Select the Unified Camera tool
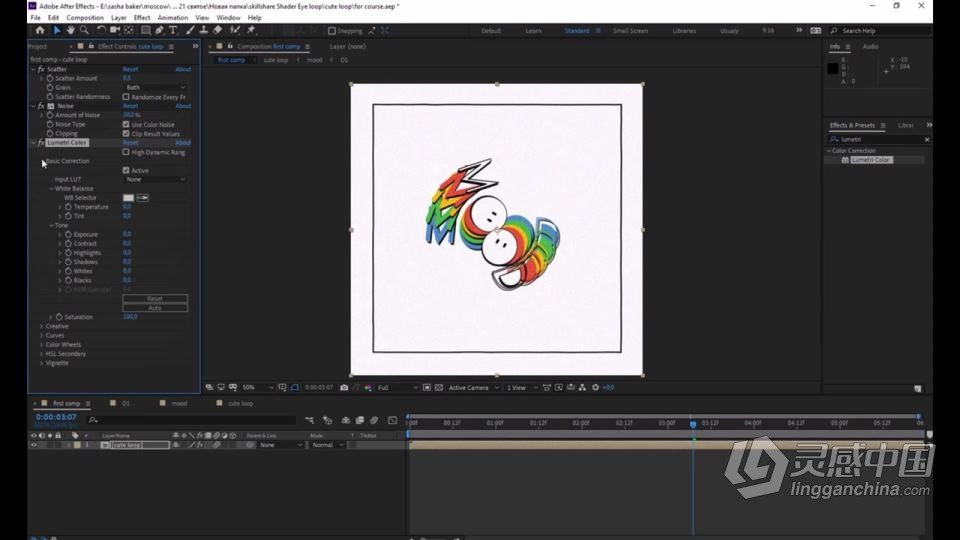 [x=114, y=30]
